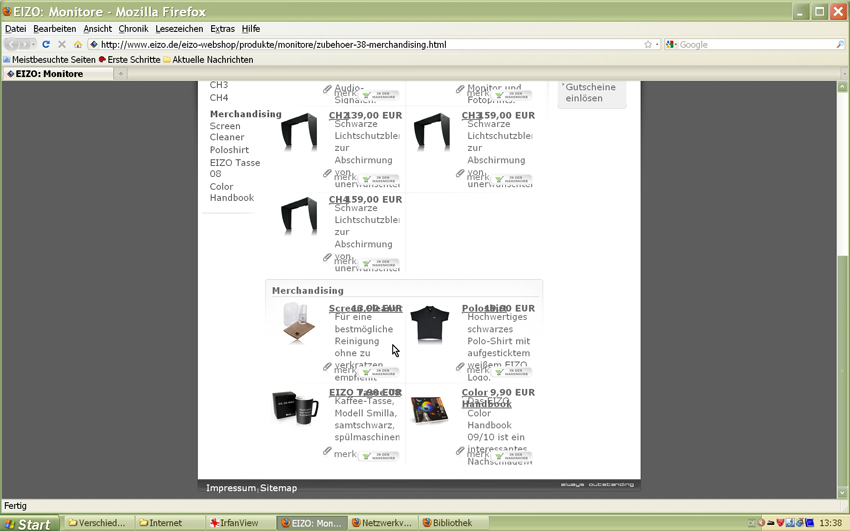Reload the page with the refresh icon

point(46,44)
